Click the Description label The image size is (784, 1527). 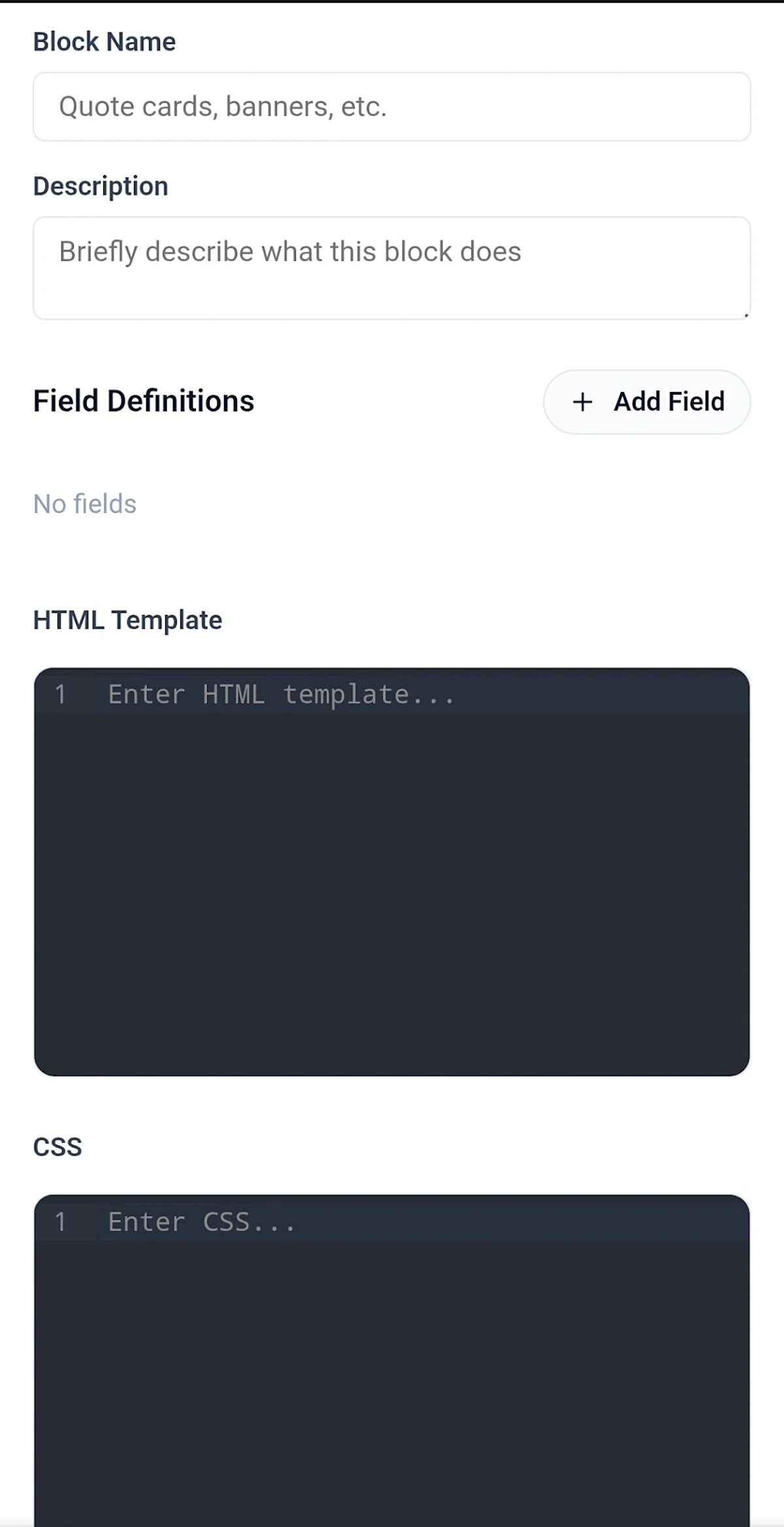point(101,187)
